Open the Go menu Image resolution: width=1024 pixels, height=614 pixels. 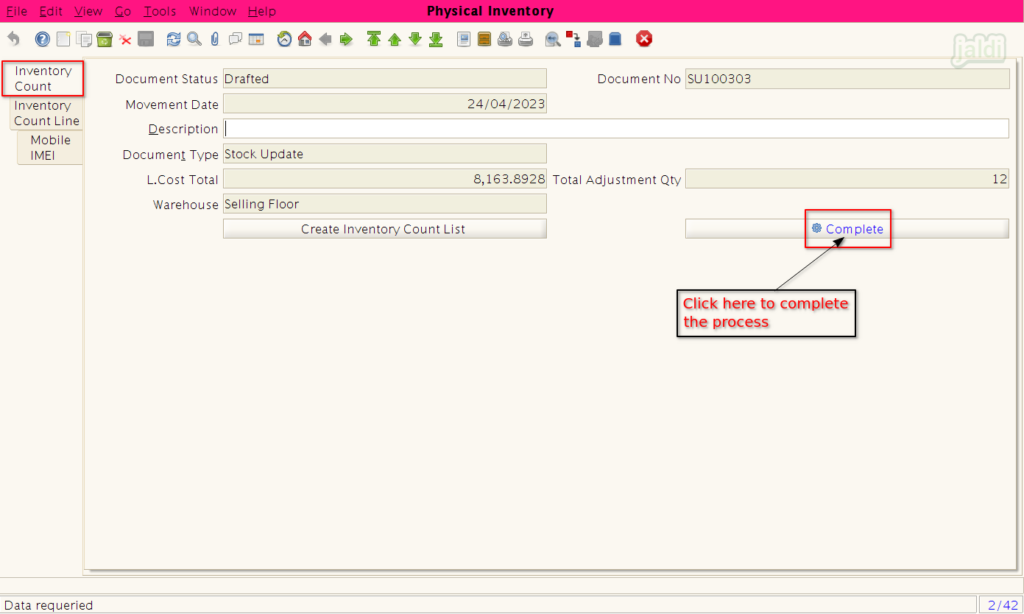(x=123, y=11)
